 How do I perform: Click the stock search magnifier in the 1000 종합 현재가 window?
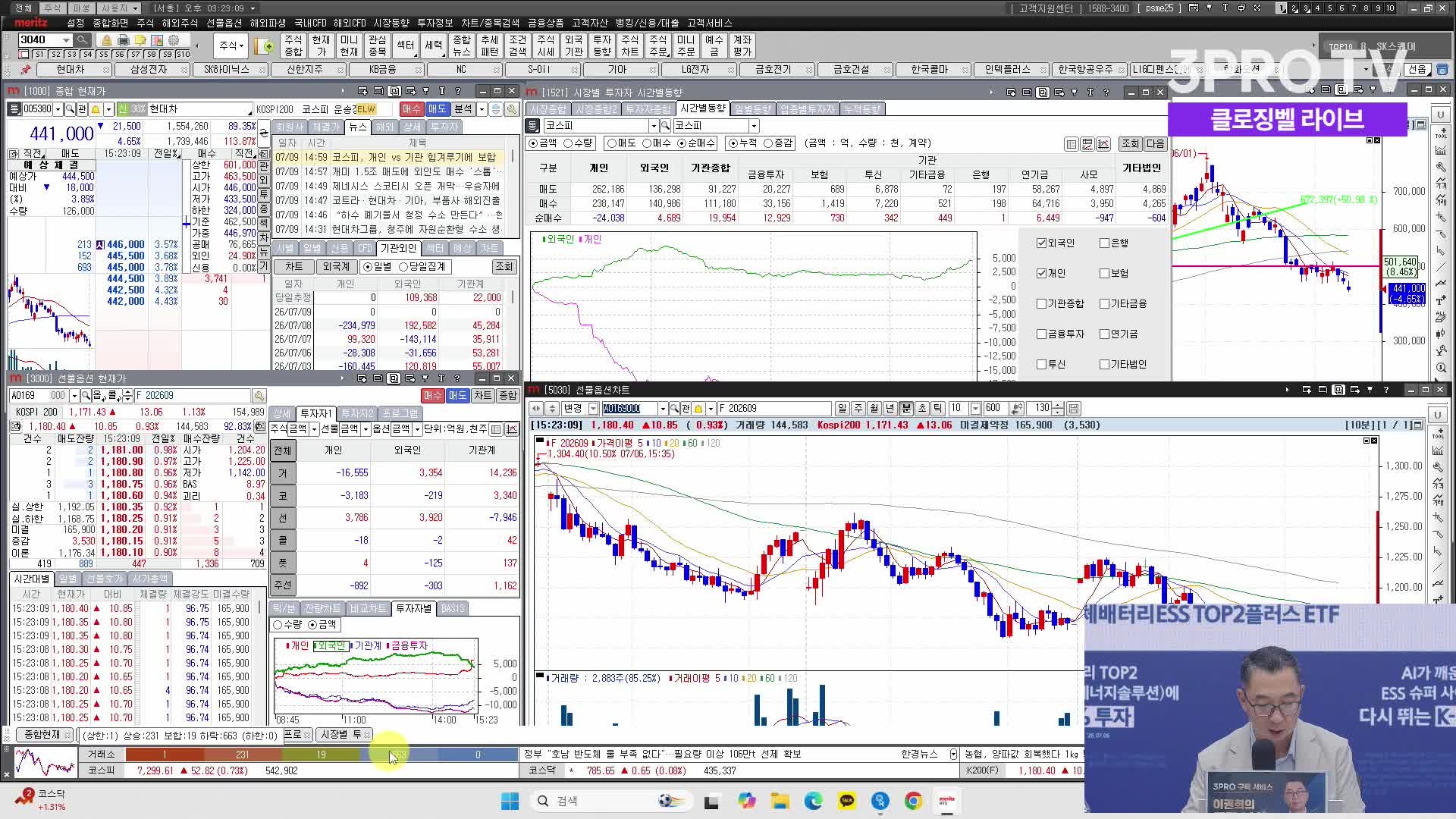(70, 109)
